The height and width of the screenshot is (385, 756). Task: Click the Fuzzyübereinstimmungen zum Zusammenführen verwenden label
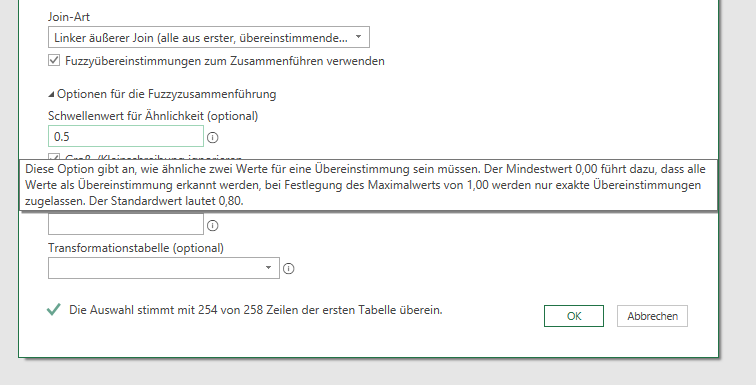click(x=225, y=61)
